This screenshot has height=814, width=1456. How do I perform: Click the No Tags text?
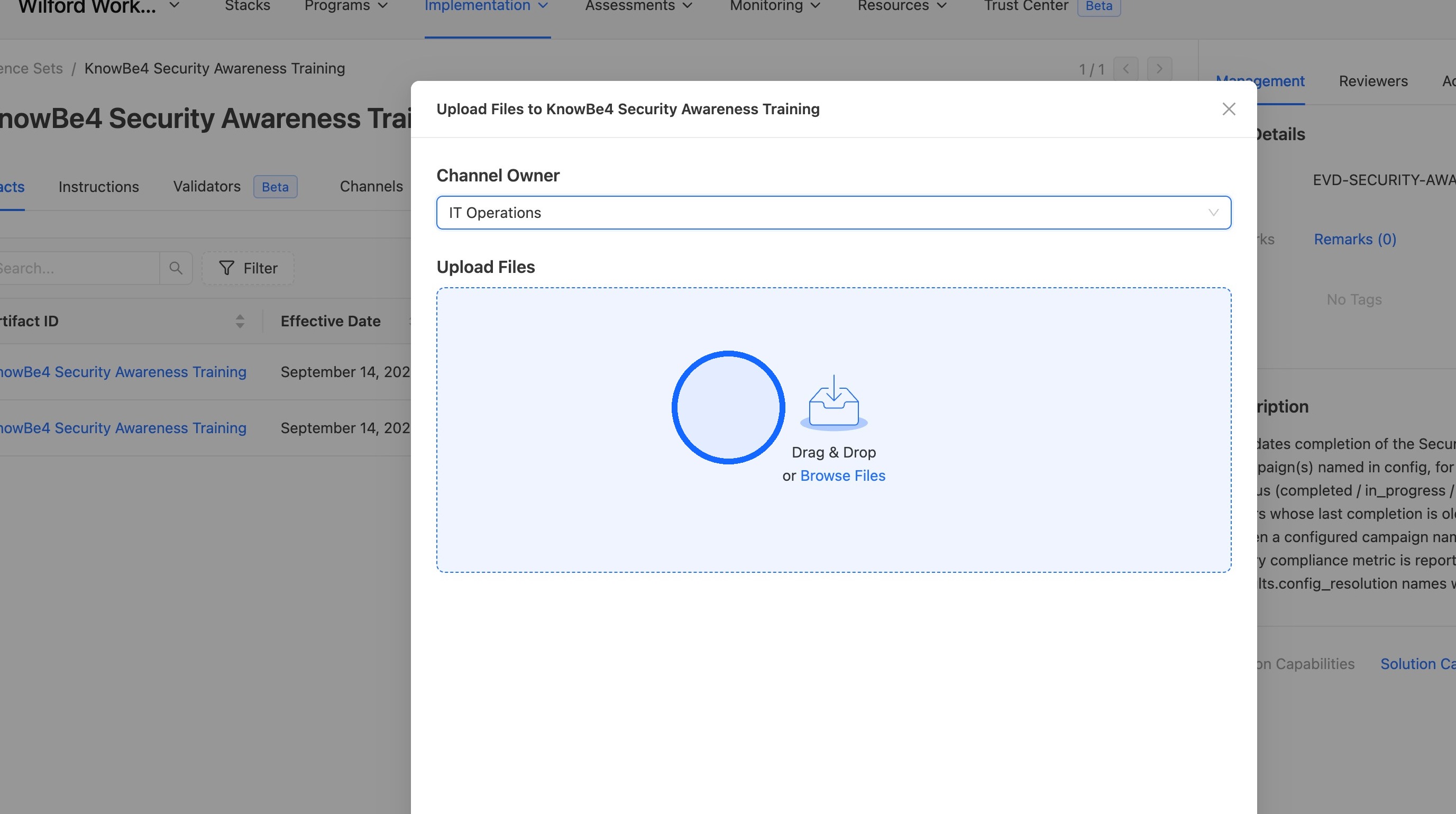(x=1354, y=299)
